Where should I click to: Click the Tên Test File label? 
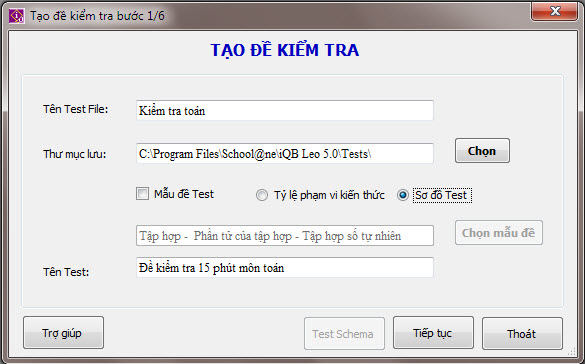pos(75,109)
